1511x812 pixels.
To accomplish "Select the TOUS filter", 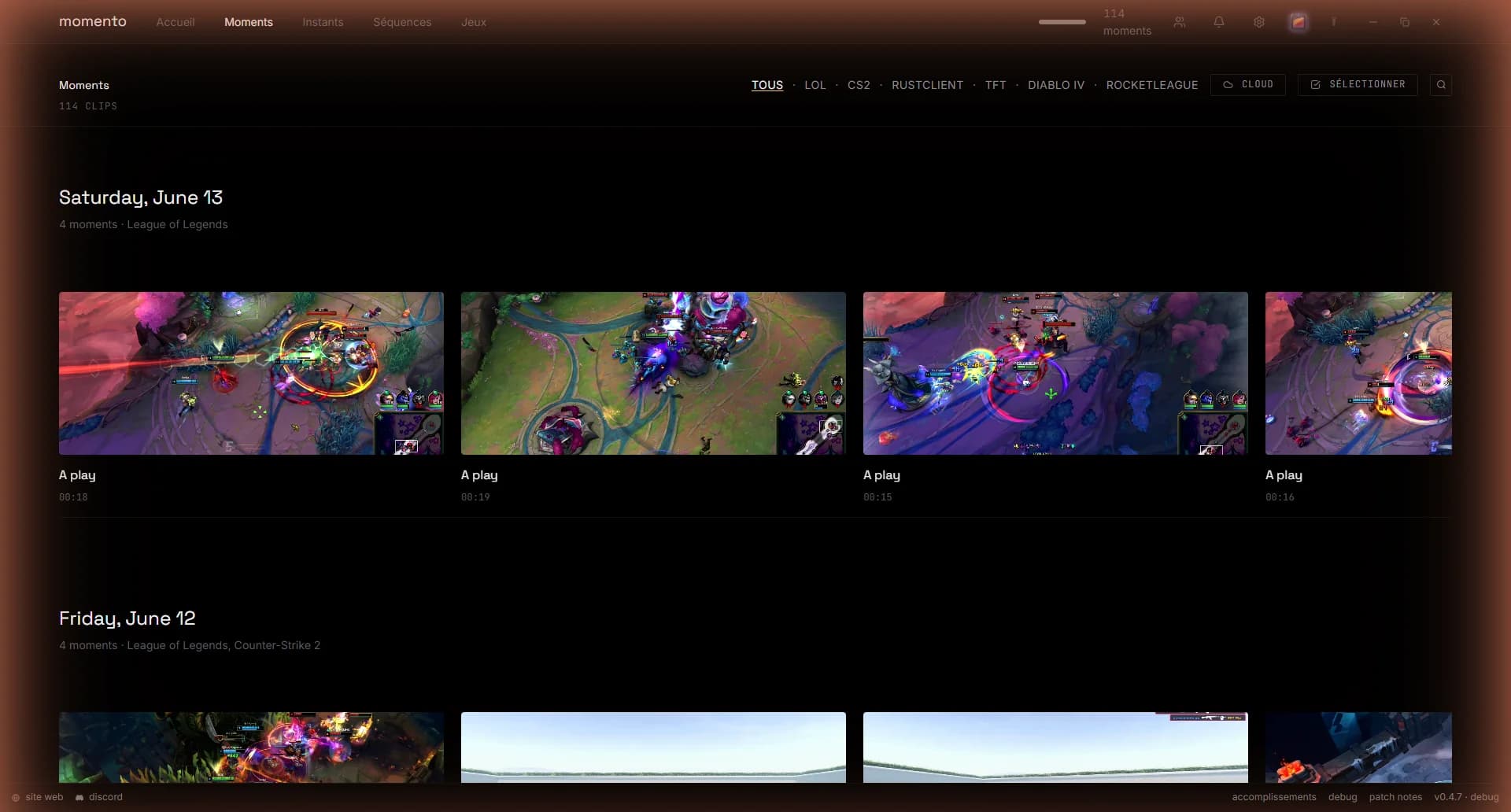I will [x=767, y=85].
